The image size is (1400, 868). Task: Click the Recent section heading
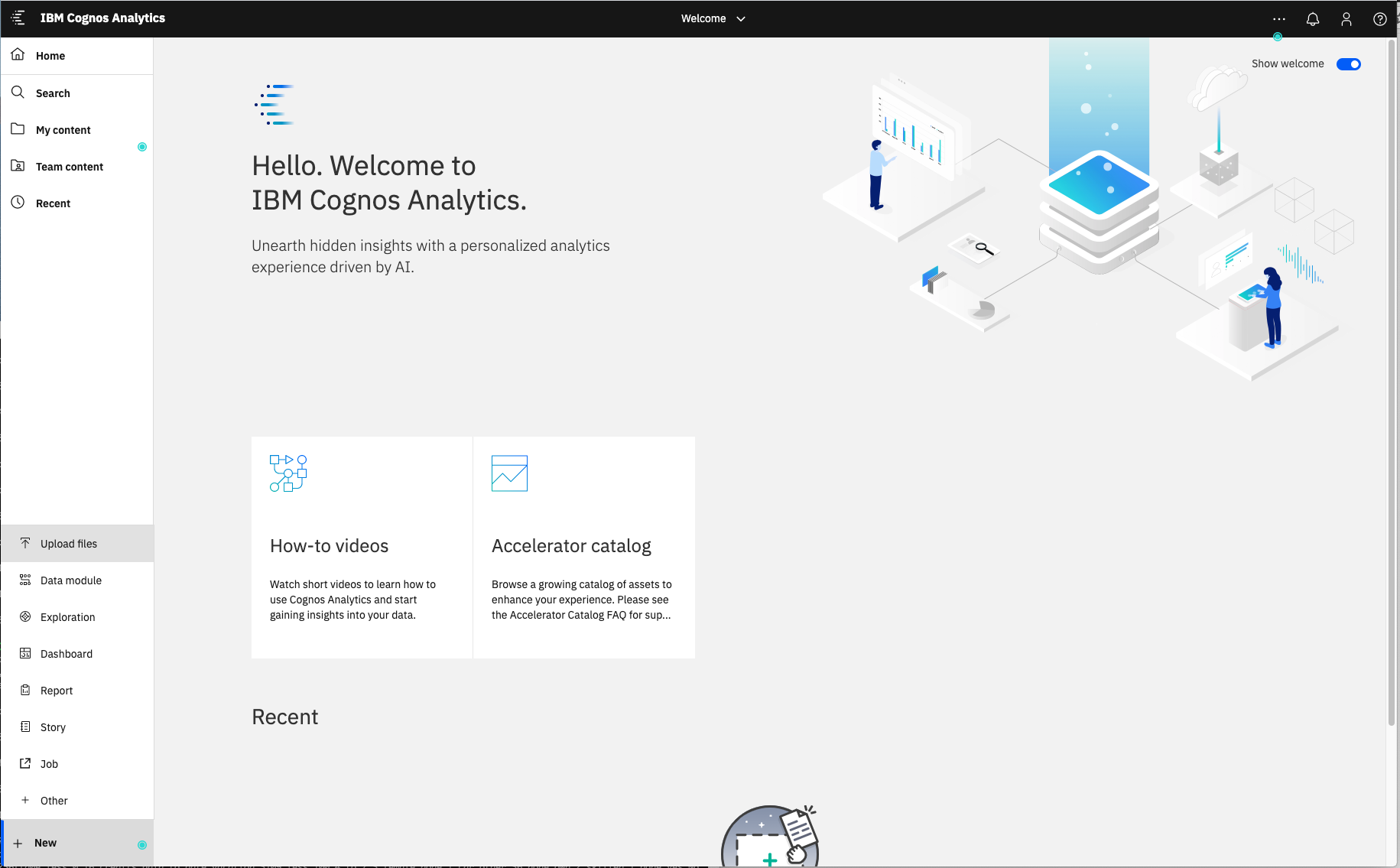[x=284, y=717]
